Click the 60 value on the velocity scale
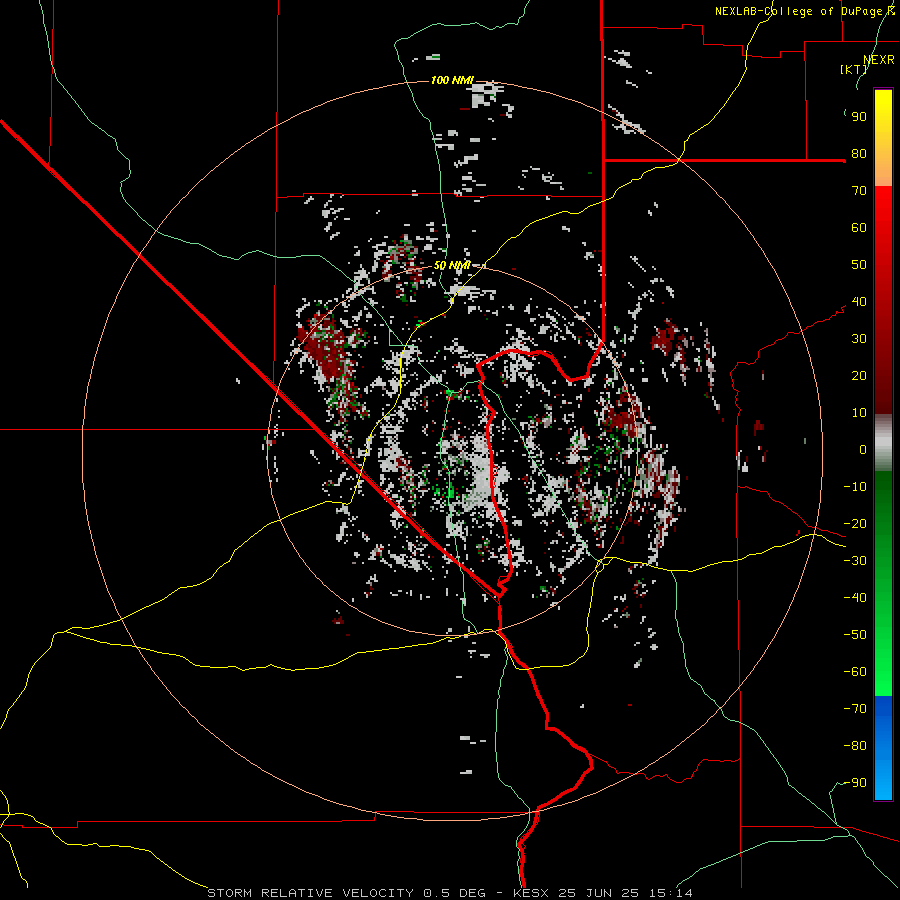Viewport: 900px width, 900px height. (x=859, y=227)
